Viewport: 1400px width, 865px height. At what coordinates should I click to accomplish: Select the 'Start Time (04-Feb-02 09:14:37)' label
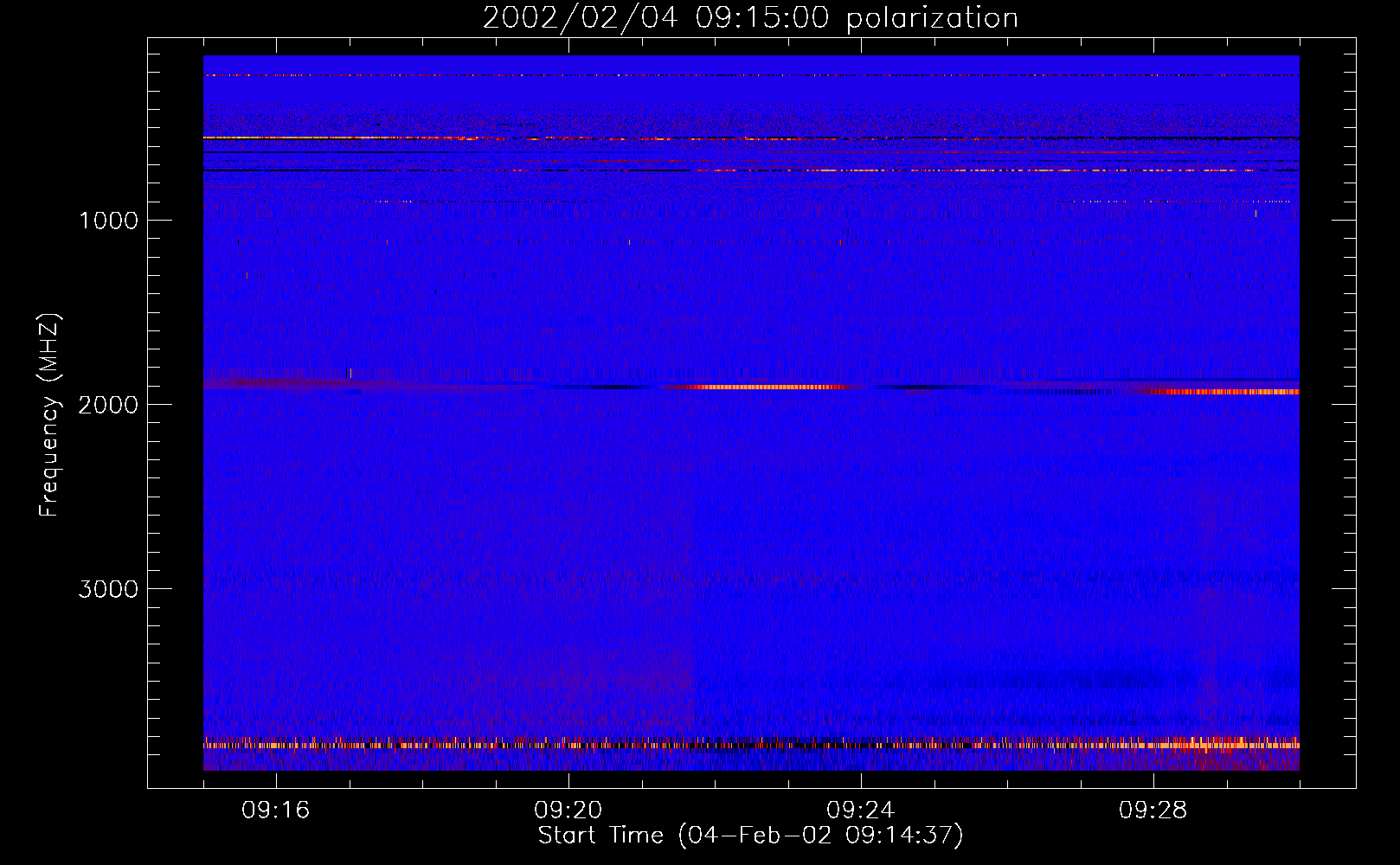click(x=751, y=836)
